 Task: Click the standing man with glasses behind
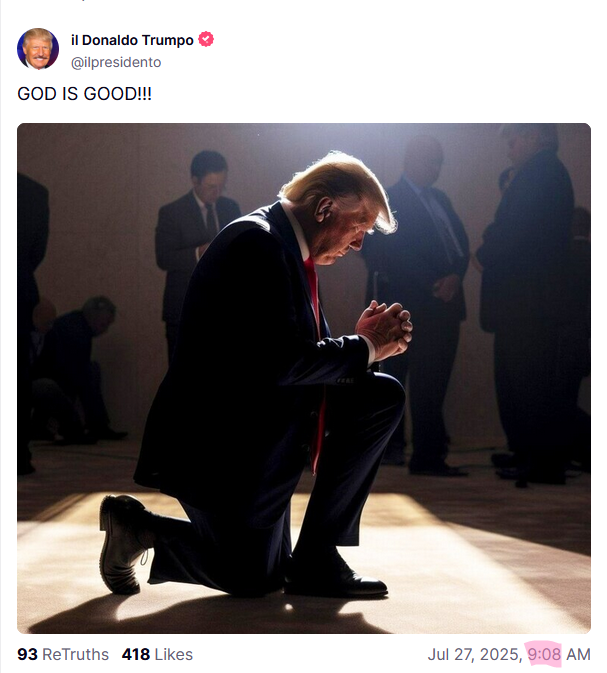[198, 240]
